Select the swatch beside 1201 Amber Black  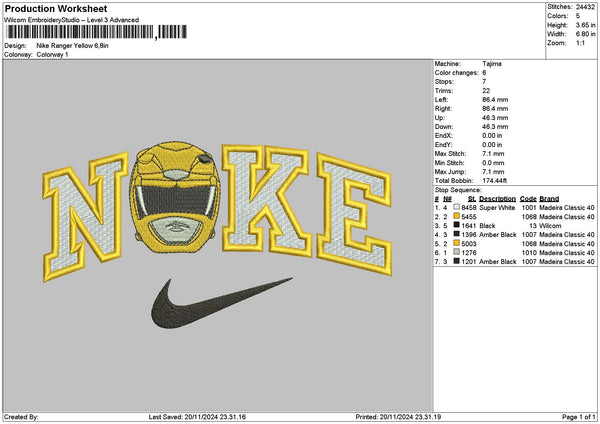pyautogui.click(x=456, y=261)
